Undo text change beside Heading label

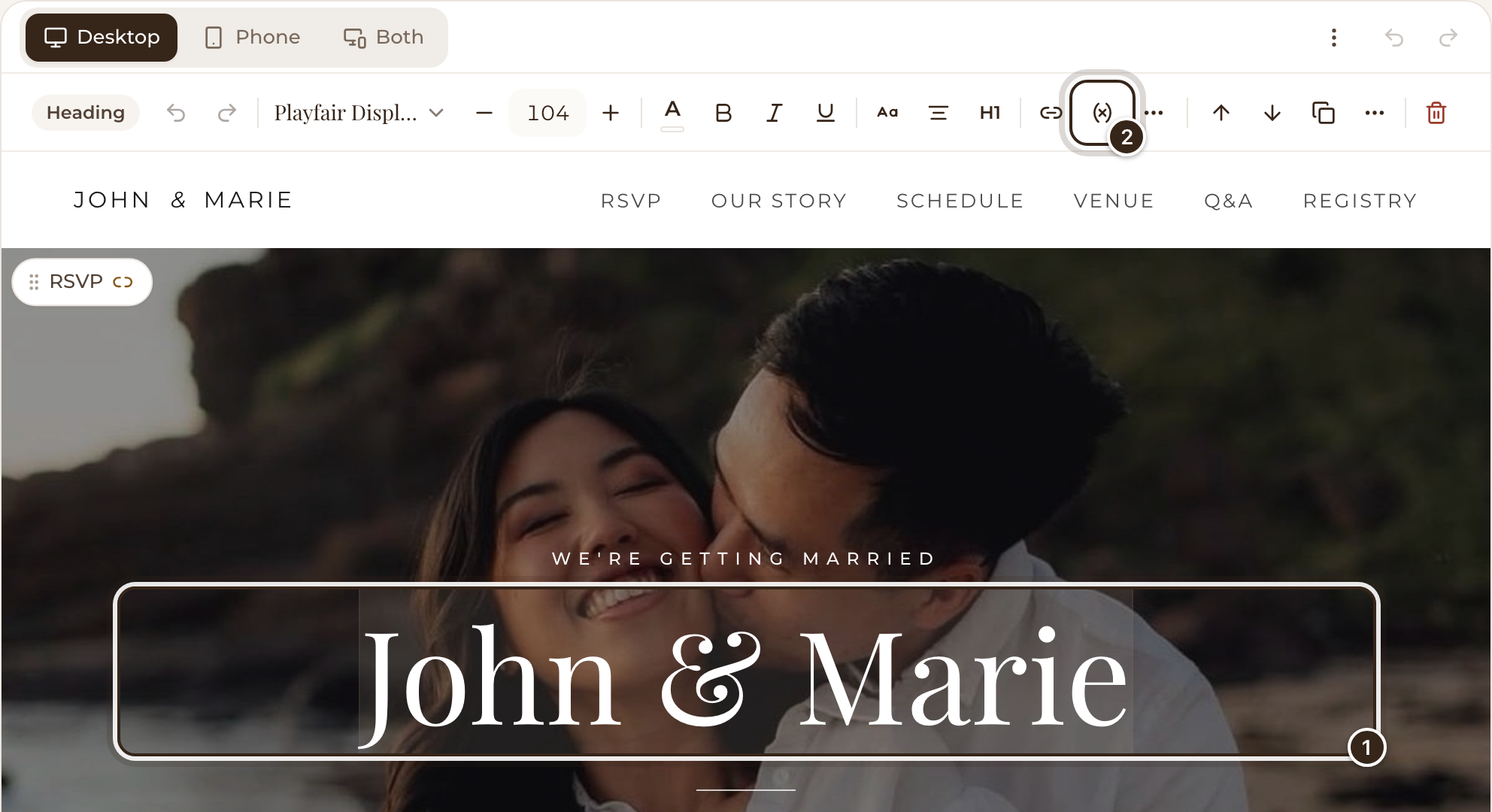[x=176, y=113]
